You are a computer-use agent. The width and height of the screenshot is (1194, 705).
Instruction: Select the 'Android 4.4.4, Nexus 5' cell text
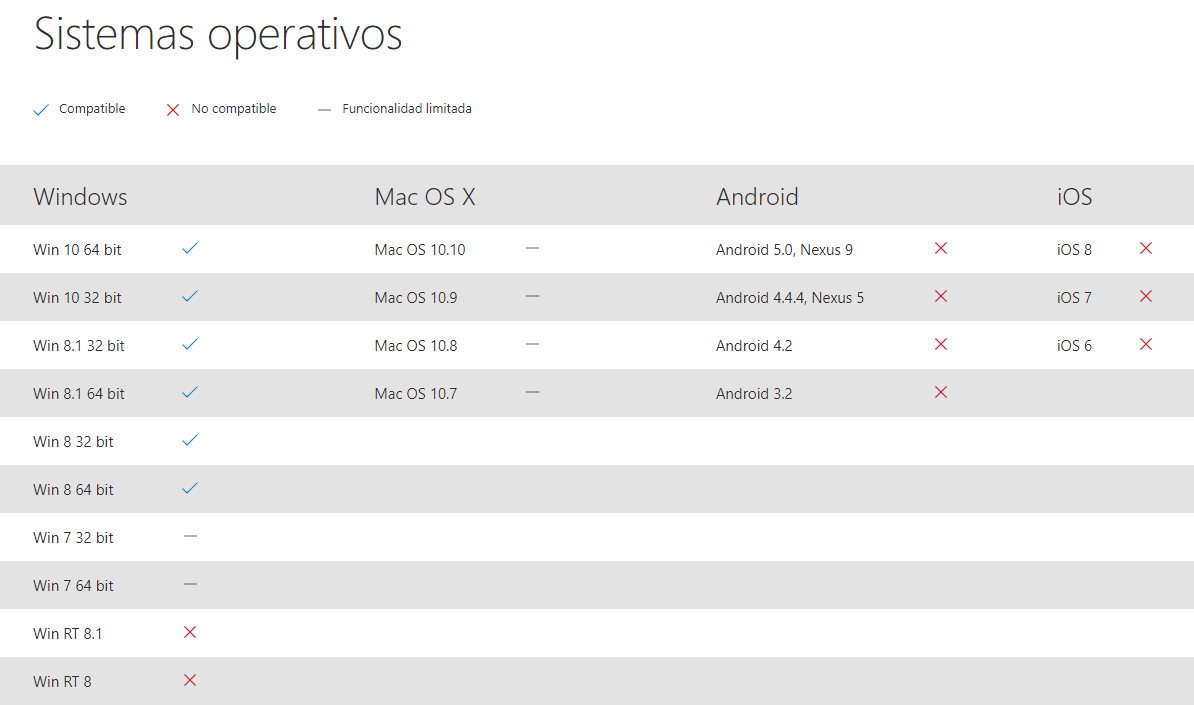tap(790, 298)
